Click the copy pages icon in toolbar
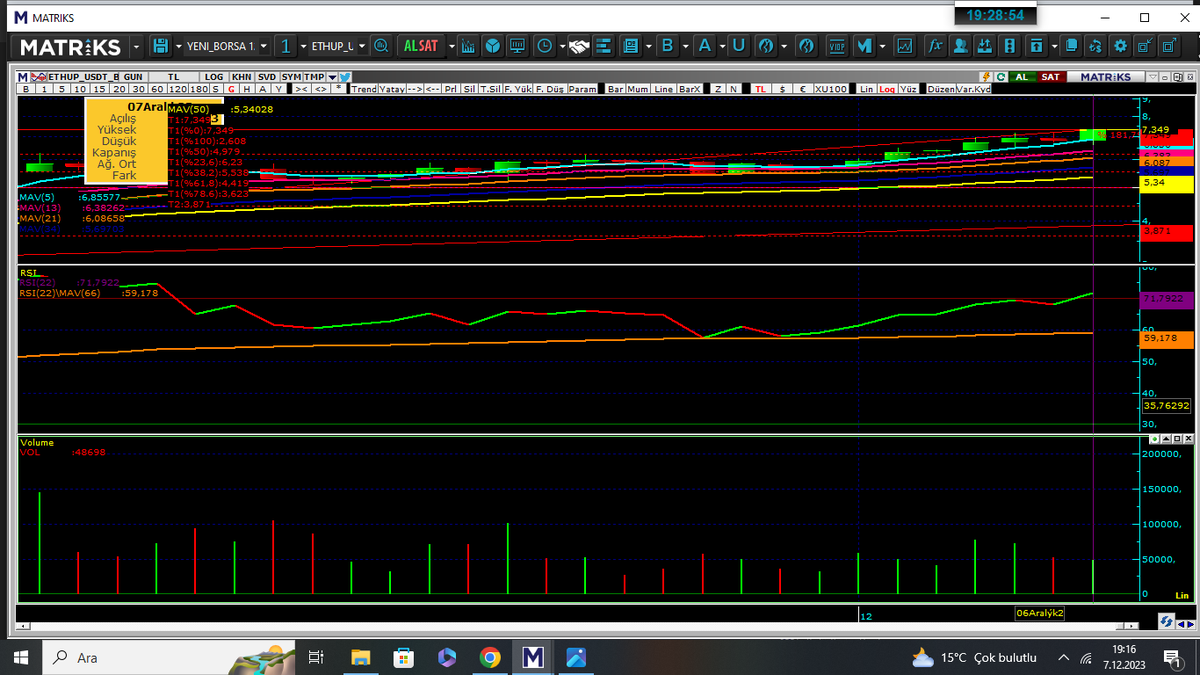Screen dimensions: 1200x675 point(1071,46)
